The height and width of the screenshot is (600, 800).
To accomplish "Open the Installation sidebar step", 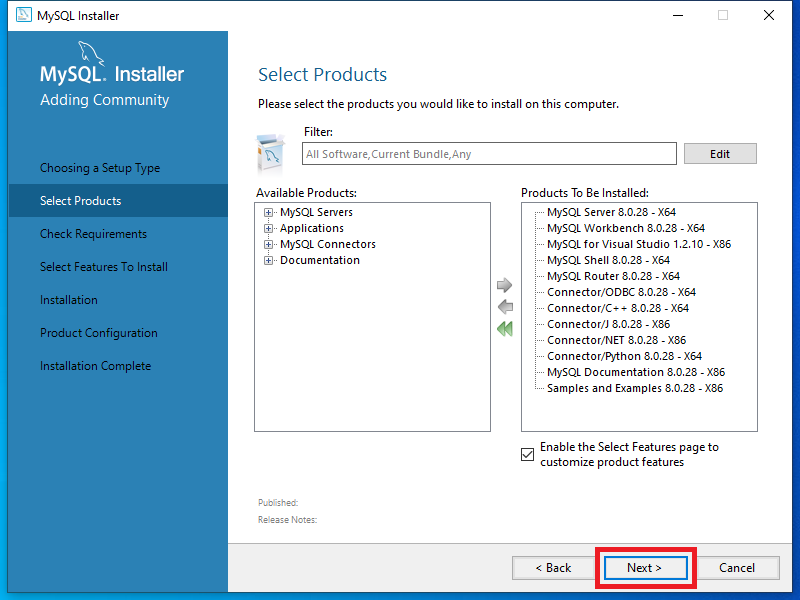I will pyautogui.click(x=69, y=300).
